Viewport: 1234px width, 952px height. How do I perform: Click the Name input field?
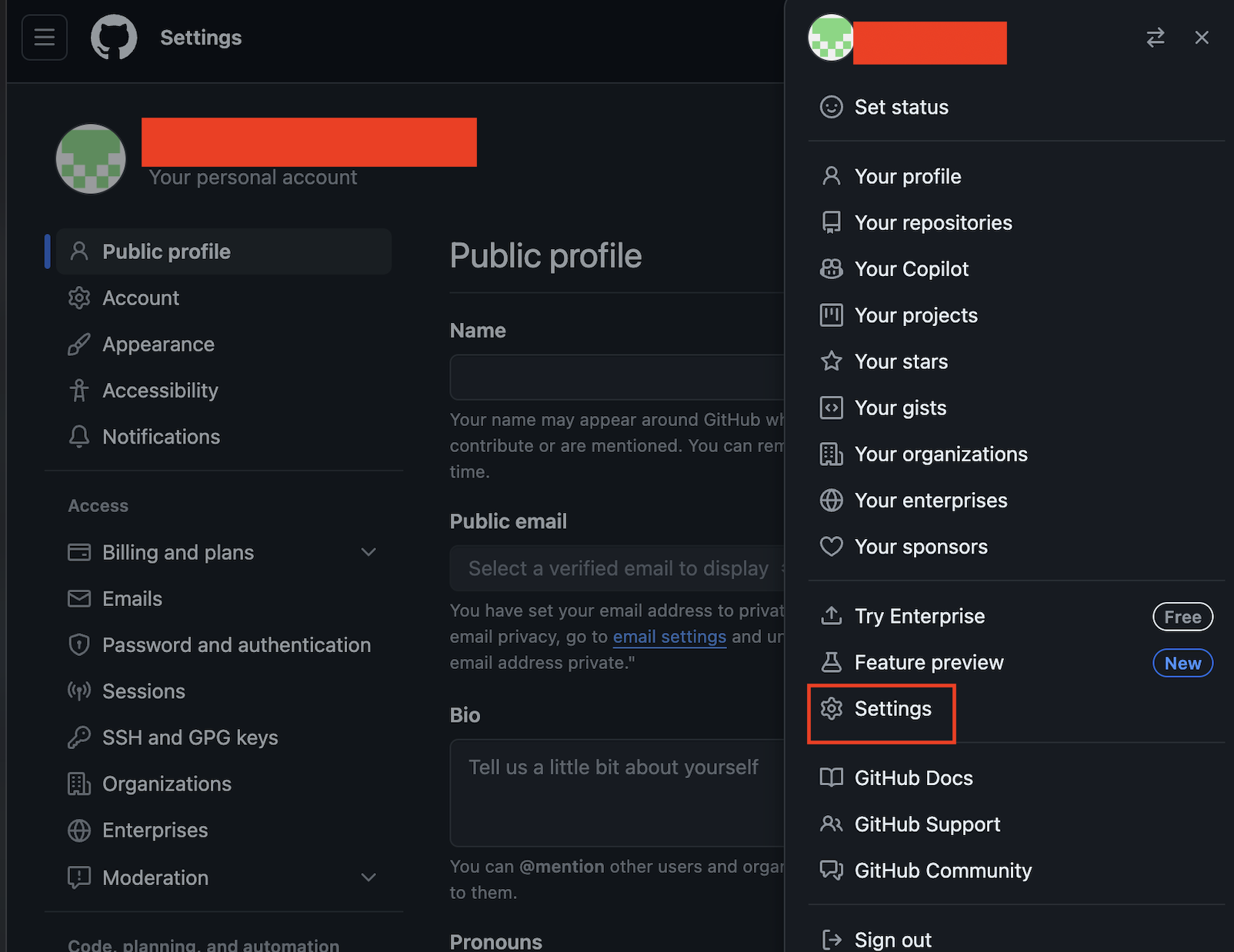619,377
